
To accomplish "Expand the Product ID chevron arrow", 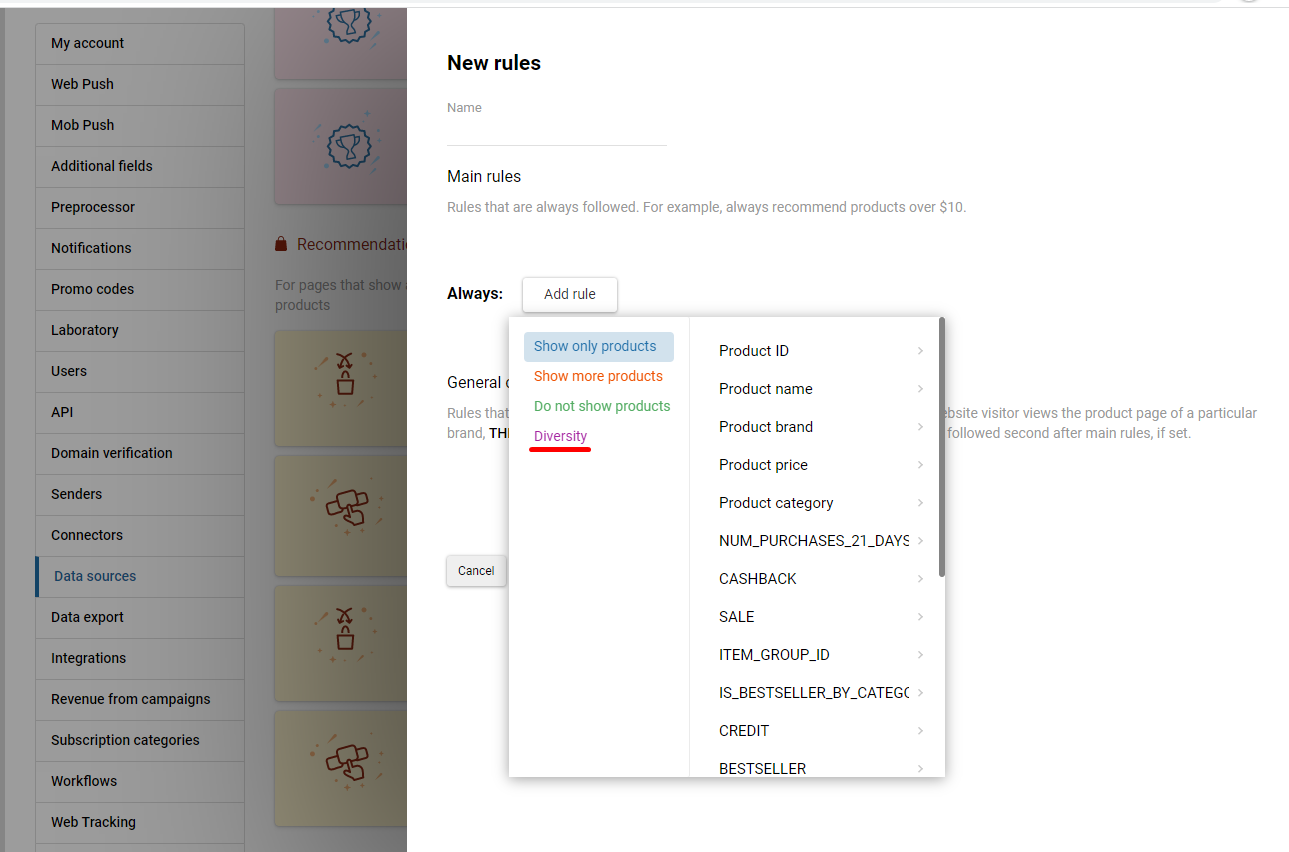I will 919,351.
